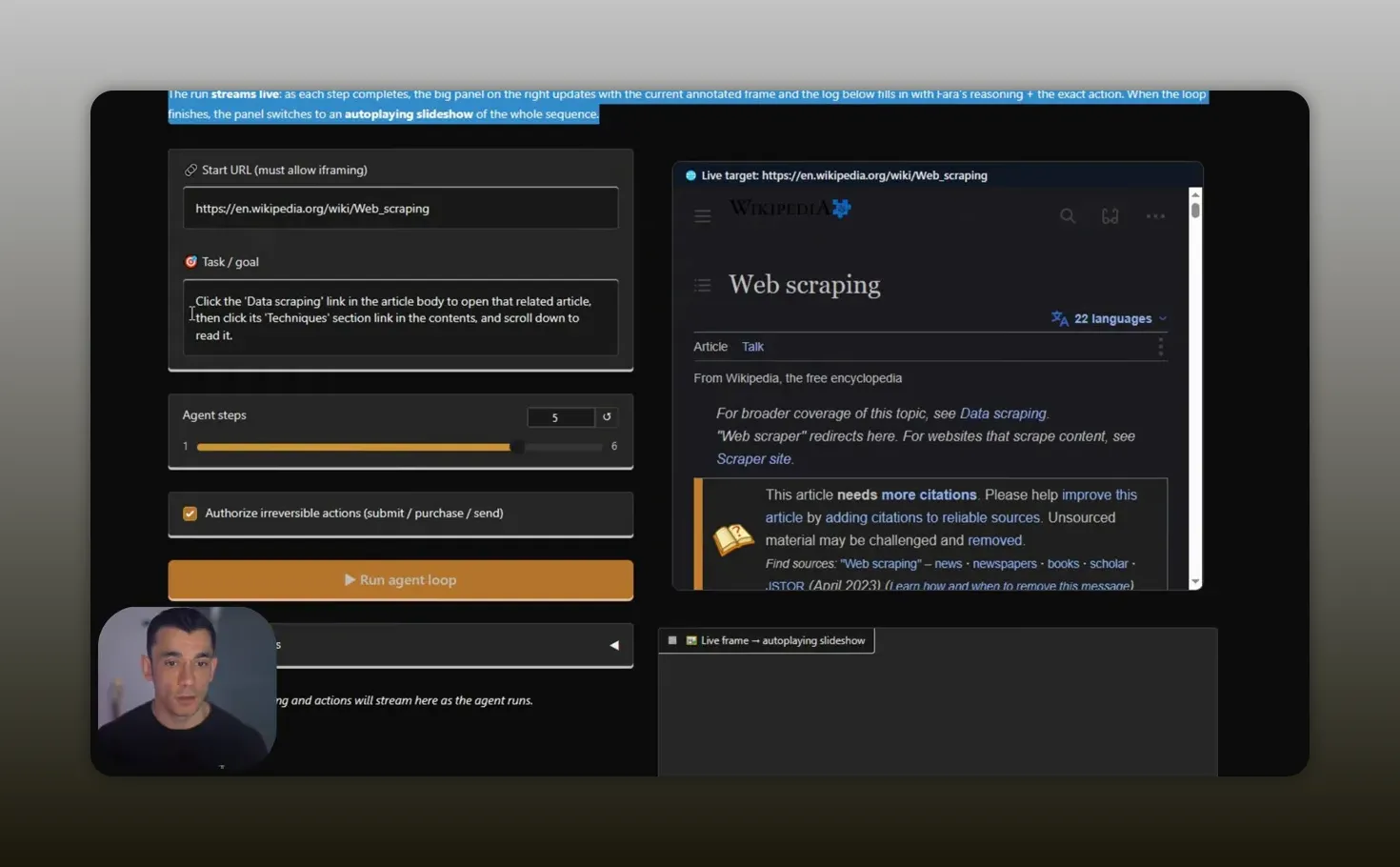The height and width of the screenshot is (867, 1400).
Task: Click the book citation notice icon
Action: pyautogui.click(x=733, y=540)
